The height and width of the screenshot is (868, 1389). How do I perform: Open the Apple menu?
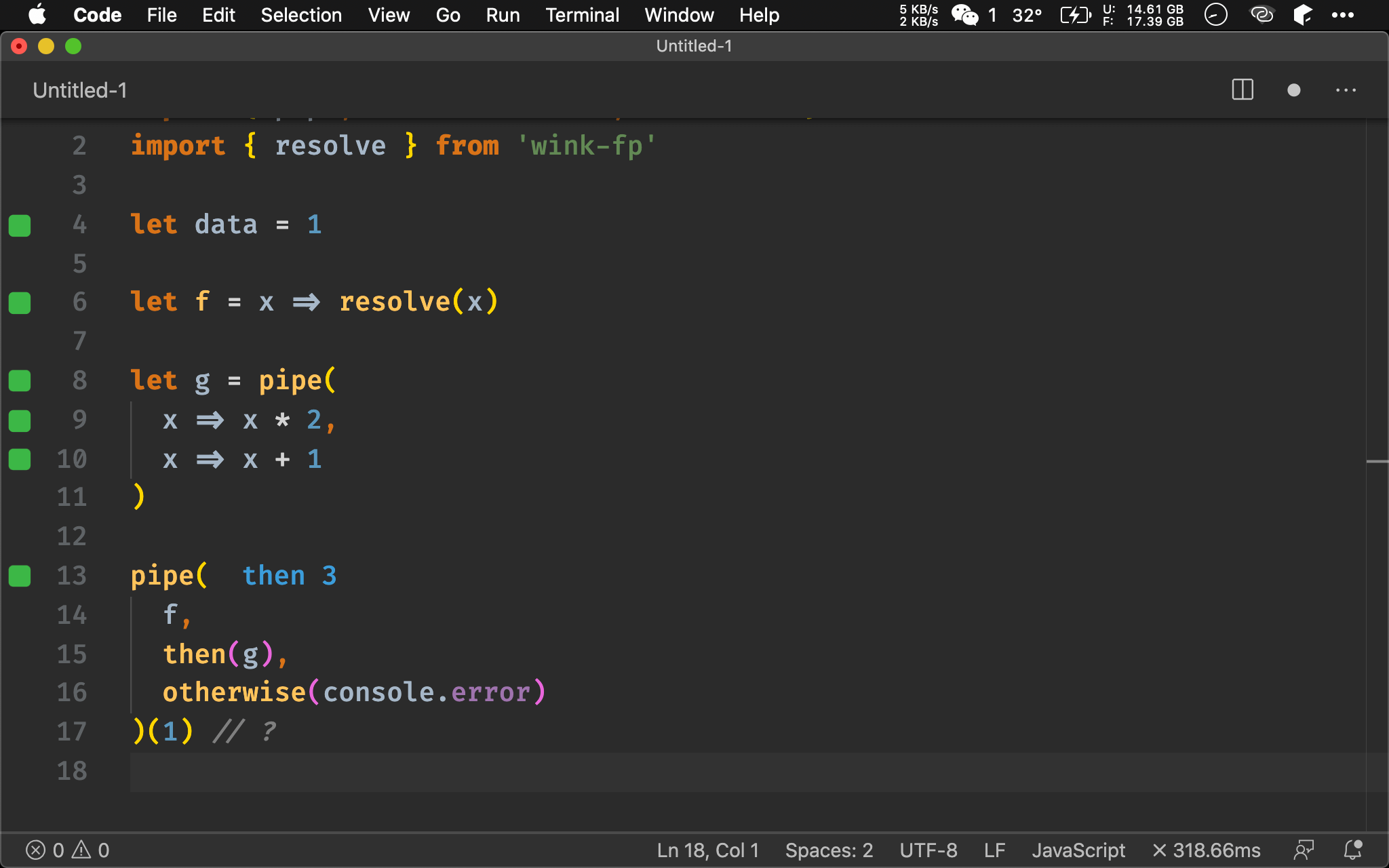coord(37,15)
